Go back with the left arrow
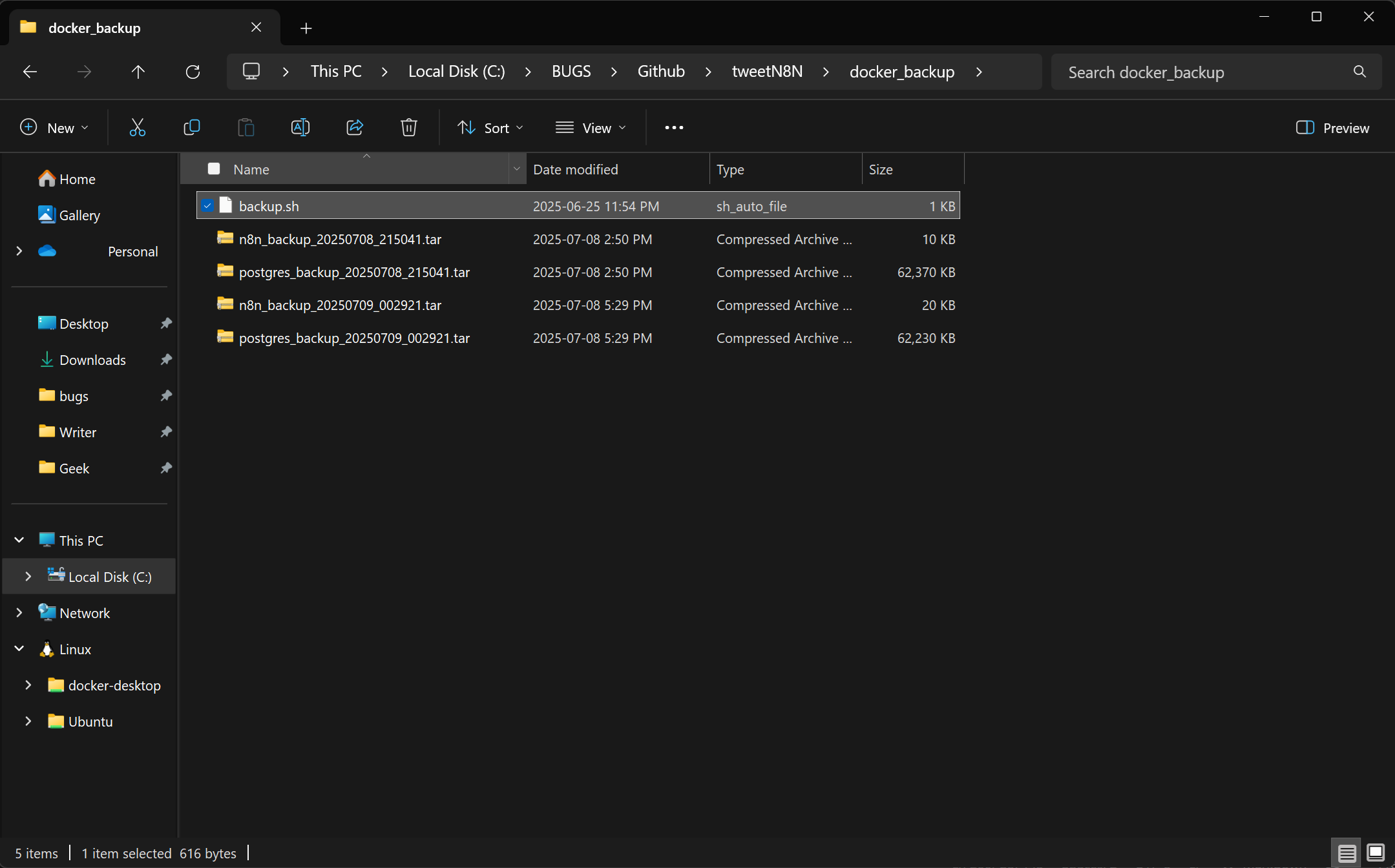 [30, 72]
